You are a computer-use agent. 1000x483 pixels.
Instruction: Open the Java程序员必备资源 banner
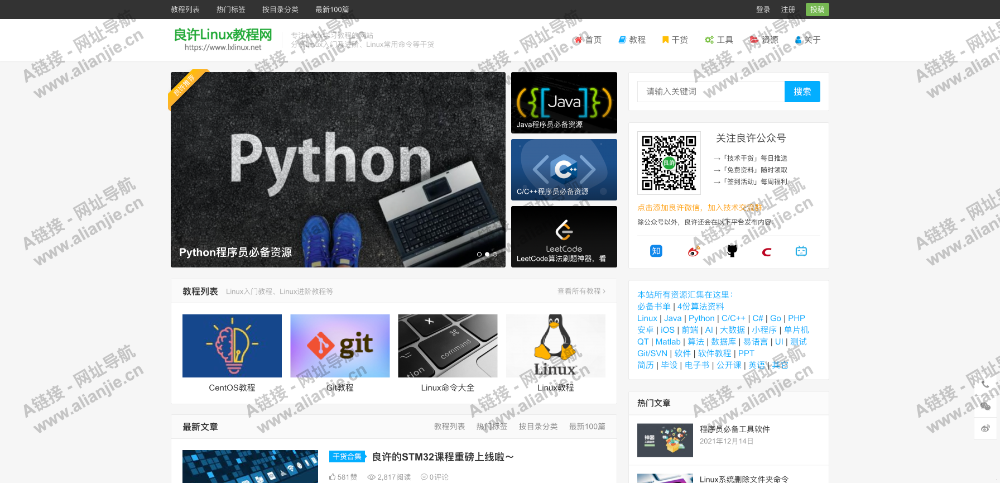[x=563, y=102]
